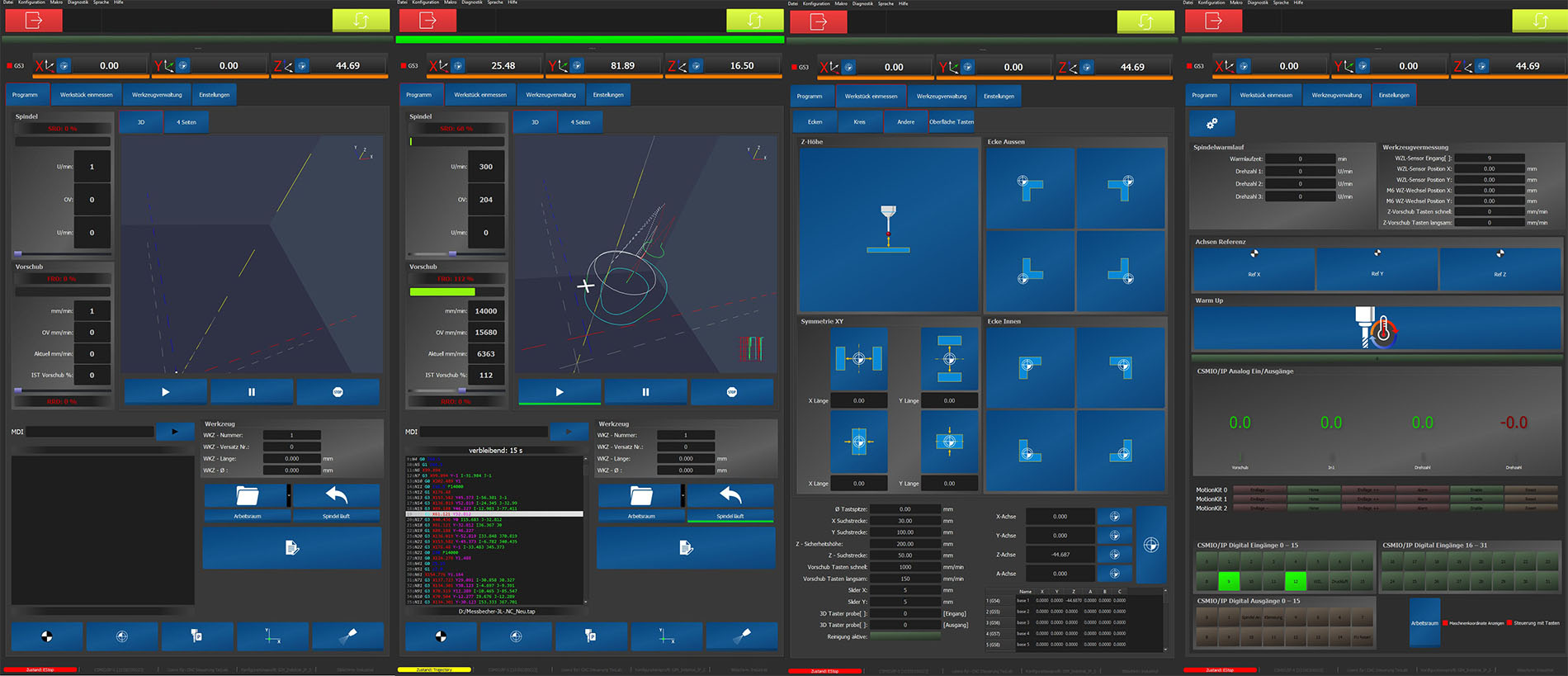The height and width of the screenshot is (676, 1568).
Task: Open Diagnostik menu in the second screen
Action: (472, 2)
